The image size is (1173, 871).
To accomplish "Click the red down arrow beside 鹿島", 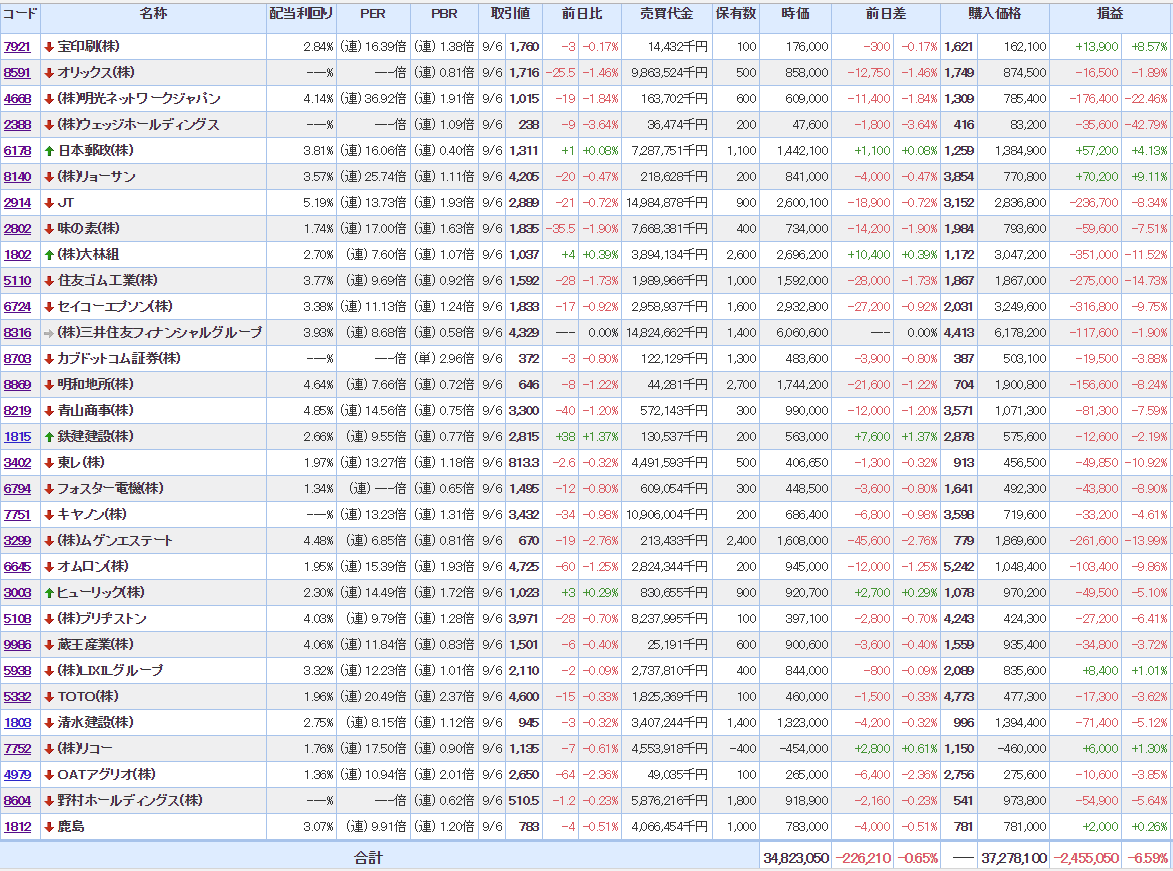I will 49,827.
